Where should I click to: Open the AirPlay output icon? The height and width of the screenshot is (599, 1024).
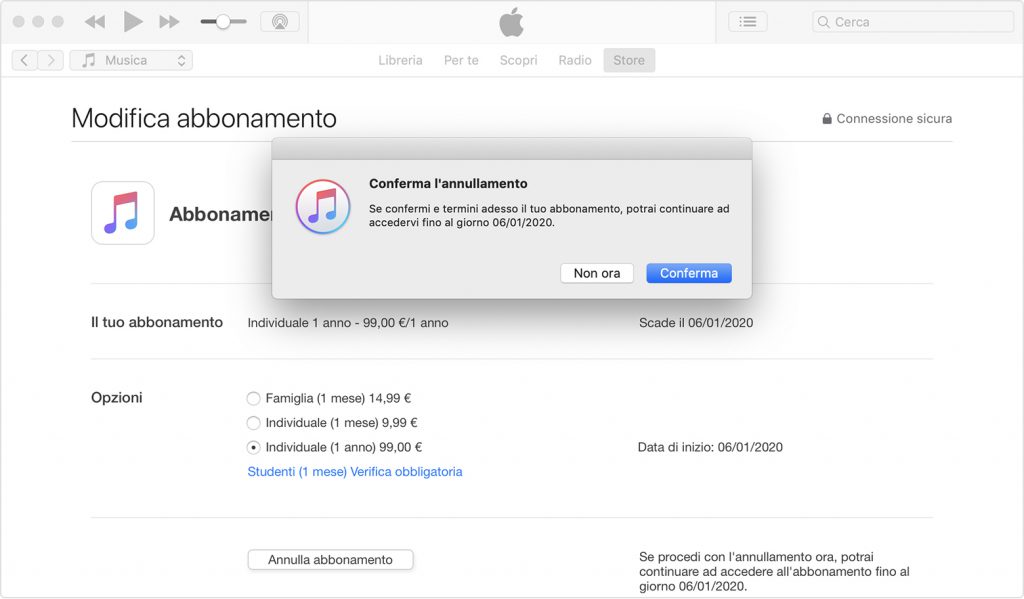point(280,22)
